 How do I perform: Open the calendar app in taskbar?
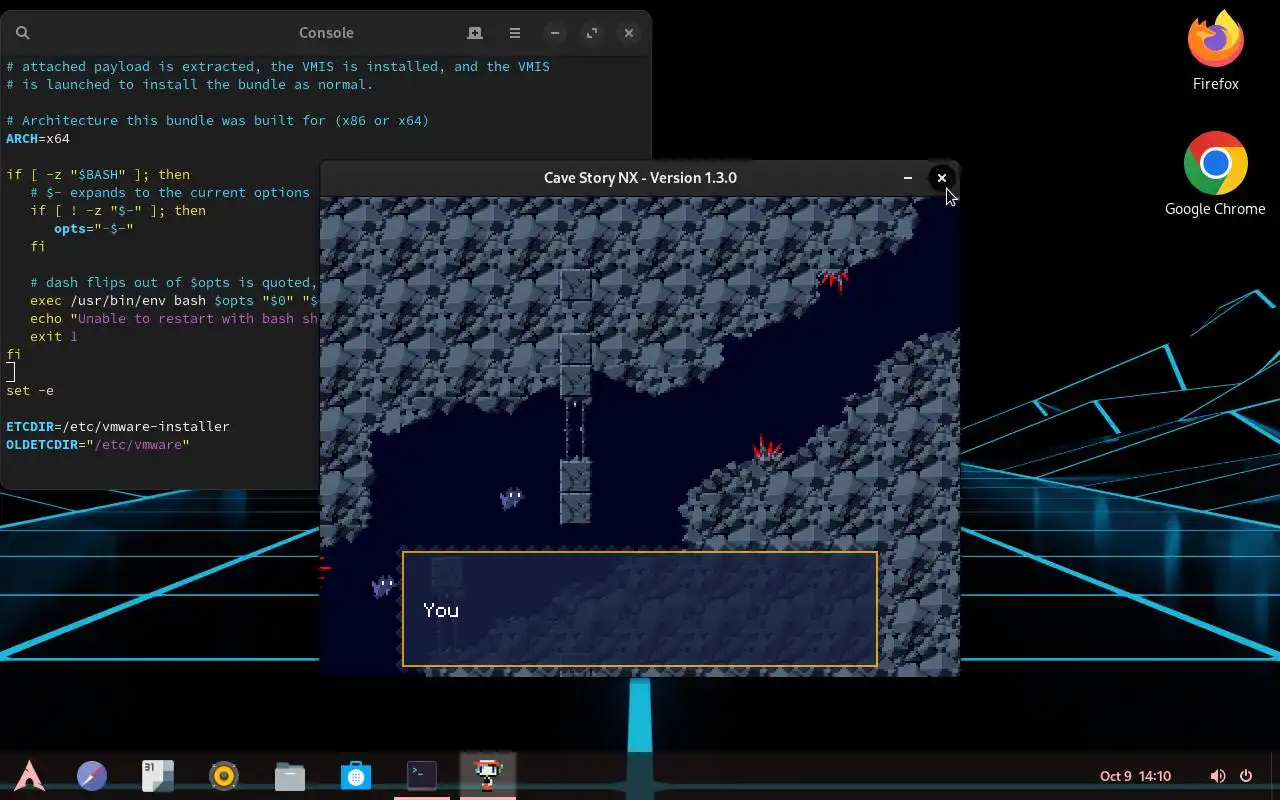[158, 775]
